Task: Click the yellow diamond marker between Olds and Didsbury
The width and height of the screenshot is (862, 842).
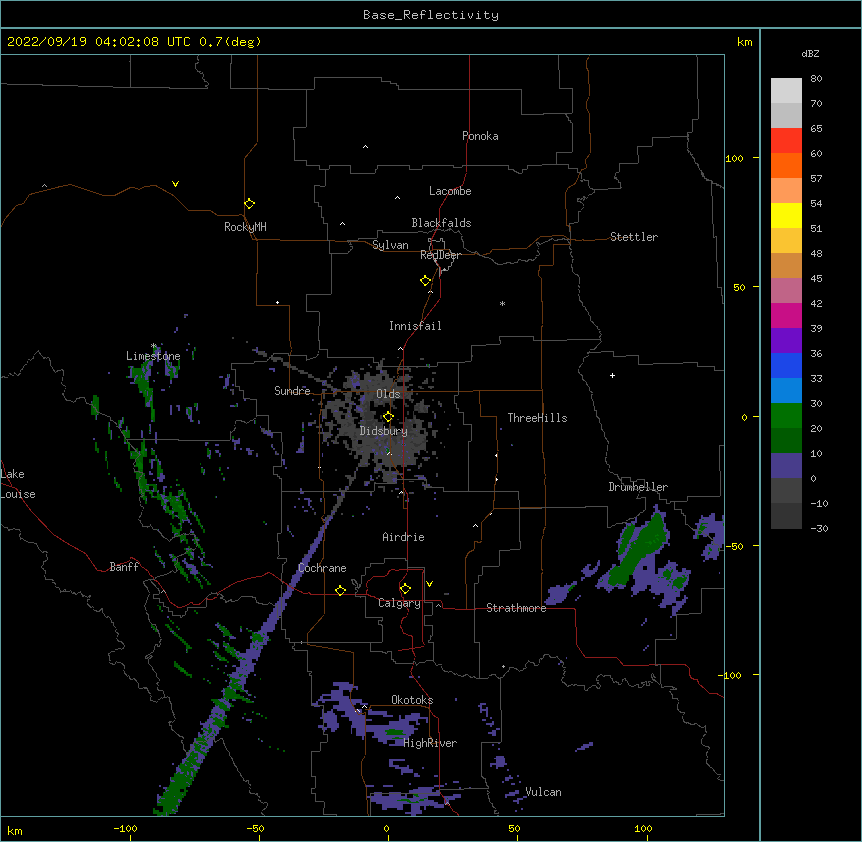Action: 388,416
